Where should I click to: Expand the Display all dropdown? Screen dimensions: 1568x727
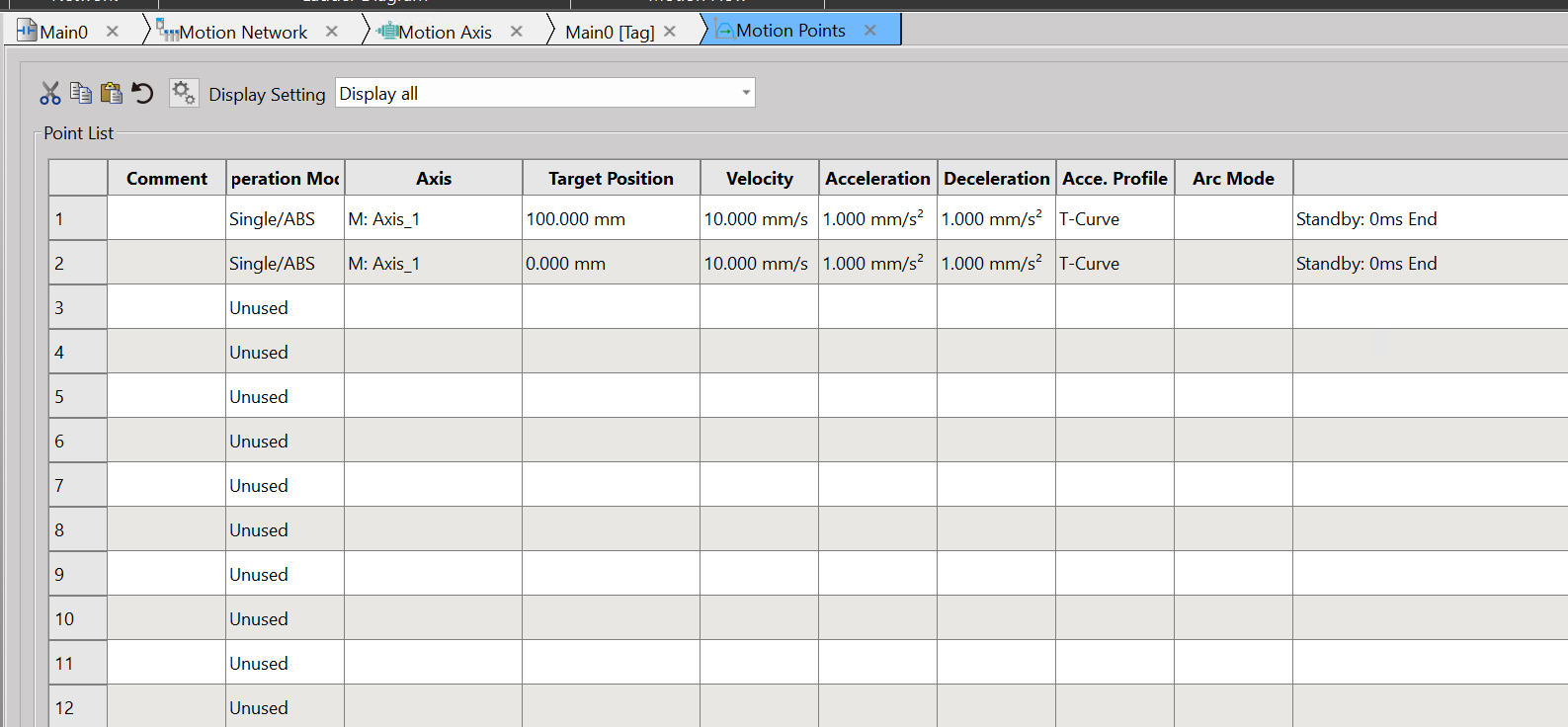pos(745,93)
